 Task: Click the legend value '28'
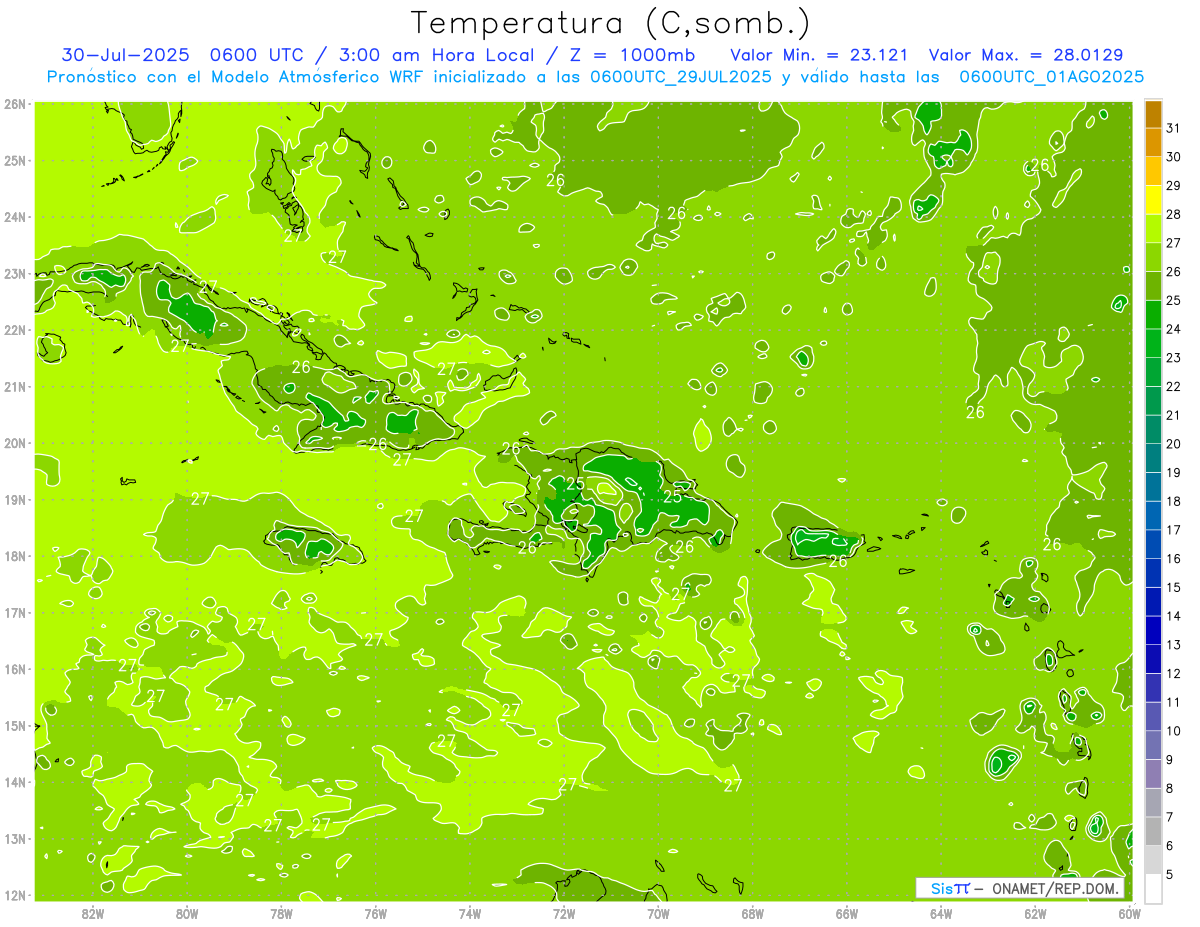1173,214
